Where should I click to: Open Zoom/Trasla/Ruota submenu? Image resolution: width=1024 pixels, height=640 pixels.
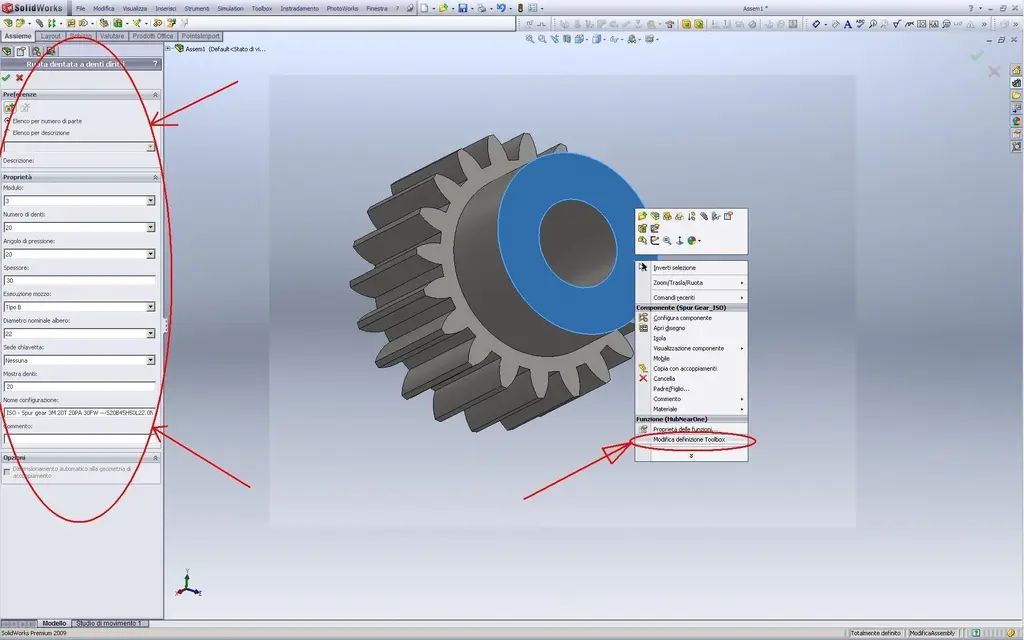click(x=691, y=283)
